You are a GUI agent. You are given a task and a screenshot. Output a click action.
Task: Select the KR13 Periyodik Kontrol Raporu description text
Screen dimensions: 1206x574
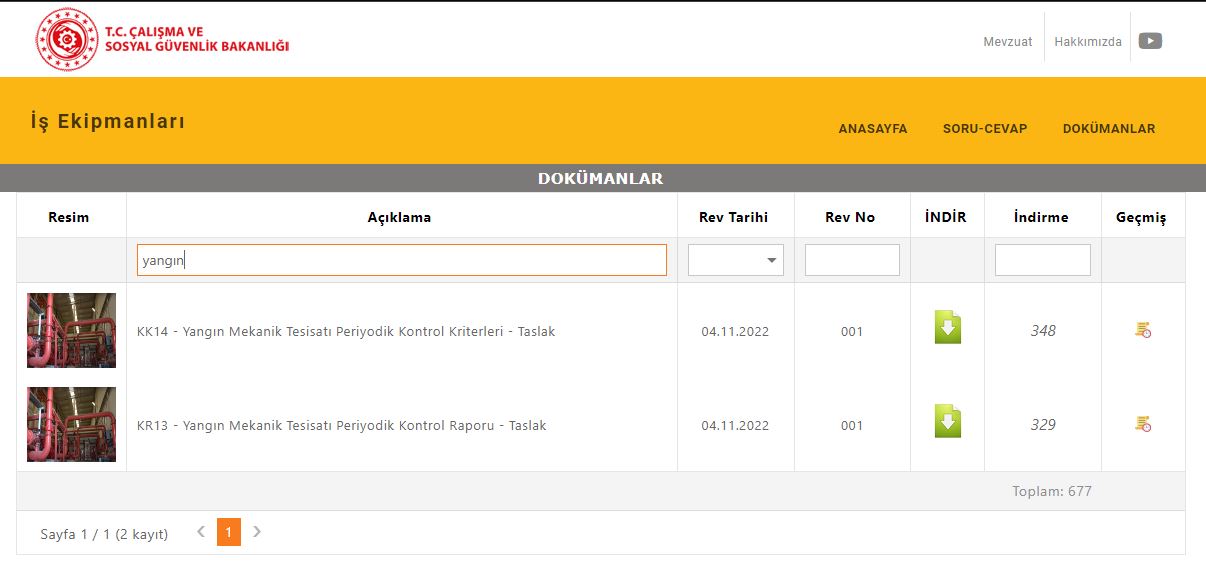pos(342,425)
